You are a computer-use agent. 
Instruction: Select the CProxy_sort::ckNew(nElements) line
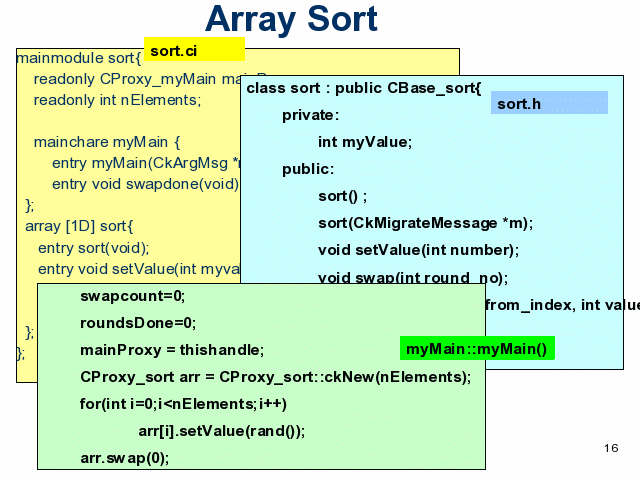[275, 377]
